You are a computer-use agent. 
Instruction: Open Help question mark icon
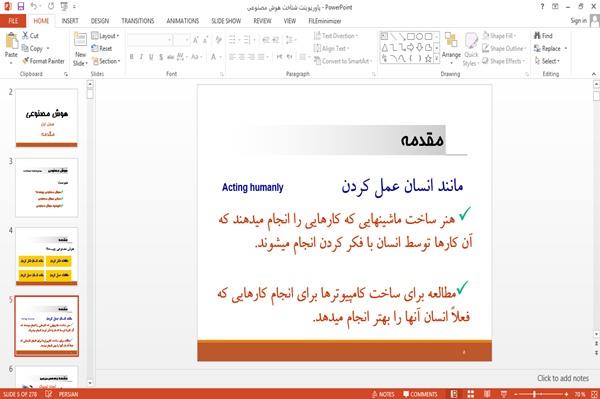click(x=542, y=7)
